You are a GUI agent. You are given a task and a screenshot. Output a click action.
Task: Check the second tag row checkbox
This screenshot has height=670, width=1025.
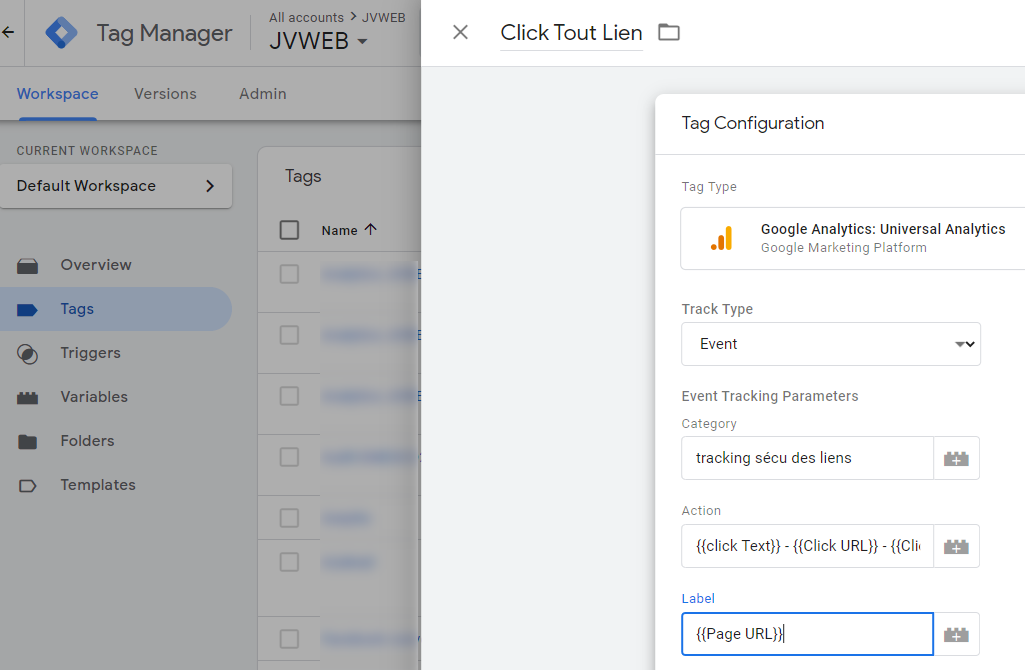point(289,335)
